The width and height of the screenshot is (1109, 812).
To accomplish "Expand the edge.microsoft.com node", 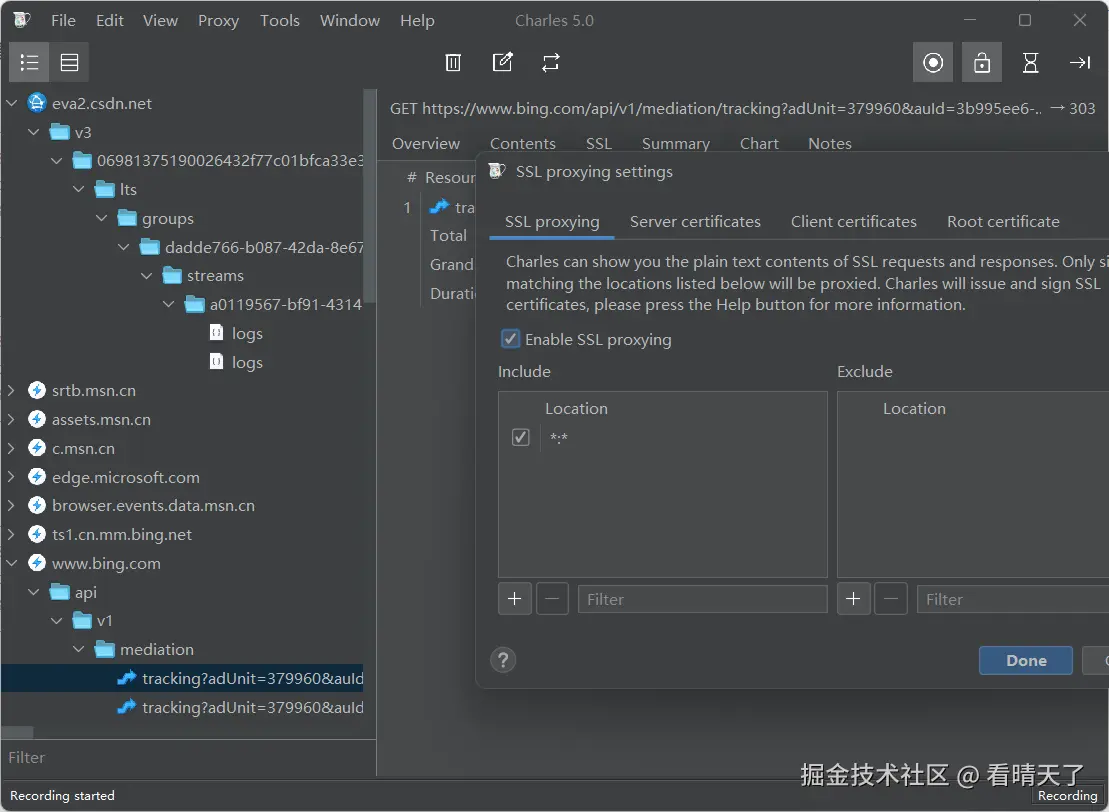I will (x=11, y=477).
